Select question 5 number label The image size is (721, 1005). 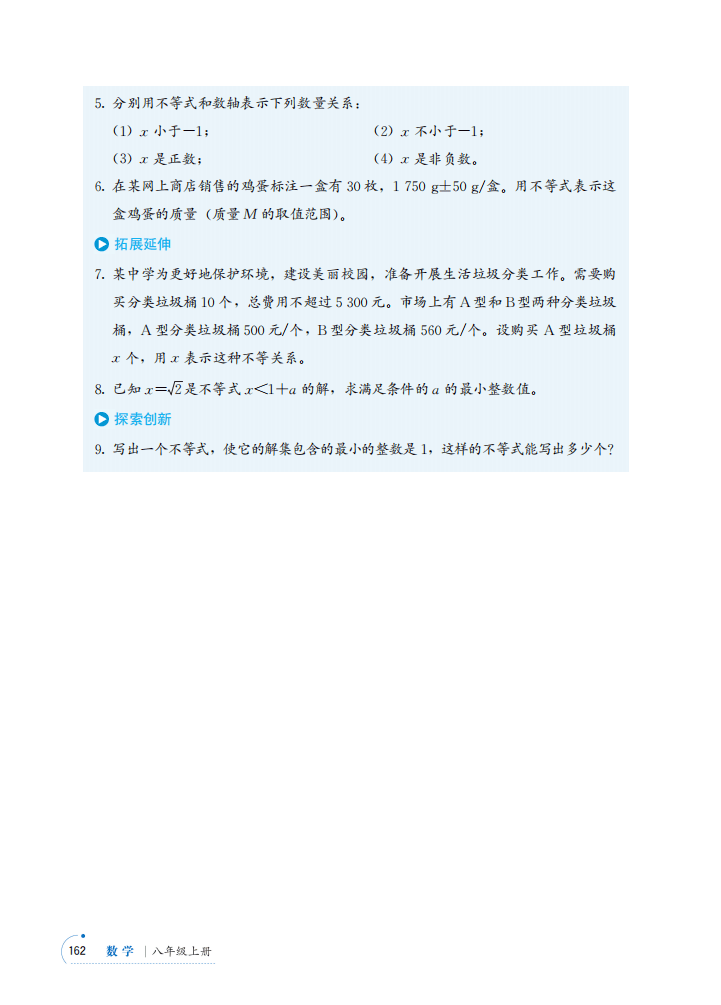99,104
